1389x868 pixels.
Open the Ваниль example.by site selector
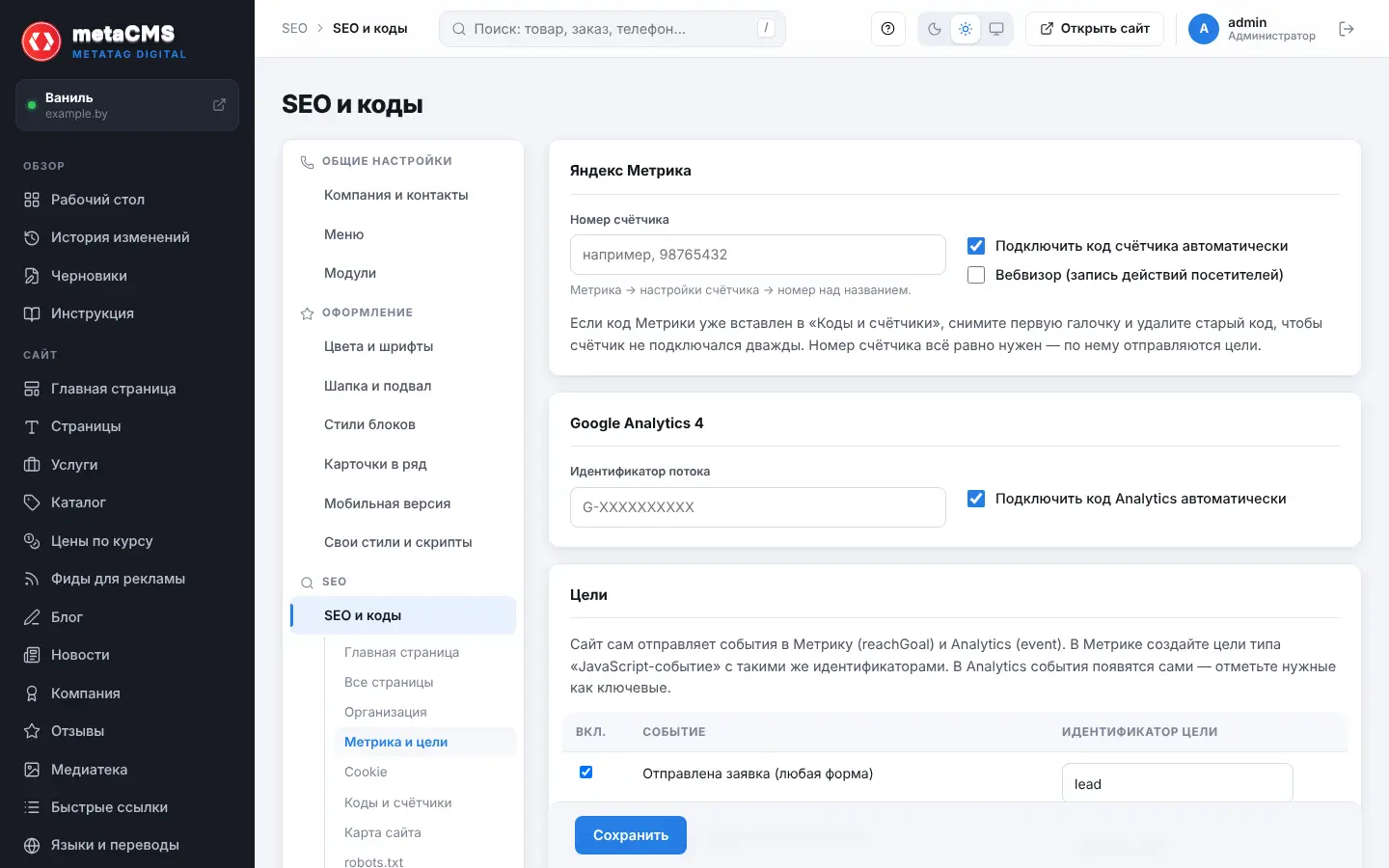tap(127, 105)
